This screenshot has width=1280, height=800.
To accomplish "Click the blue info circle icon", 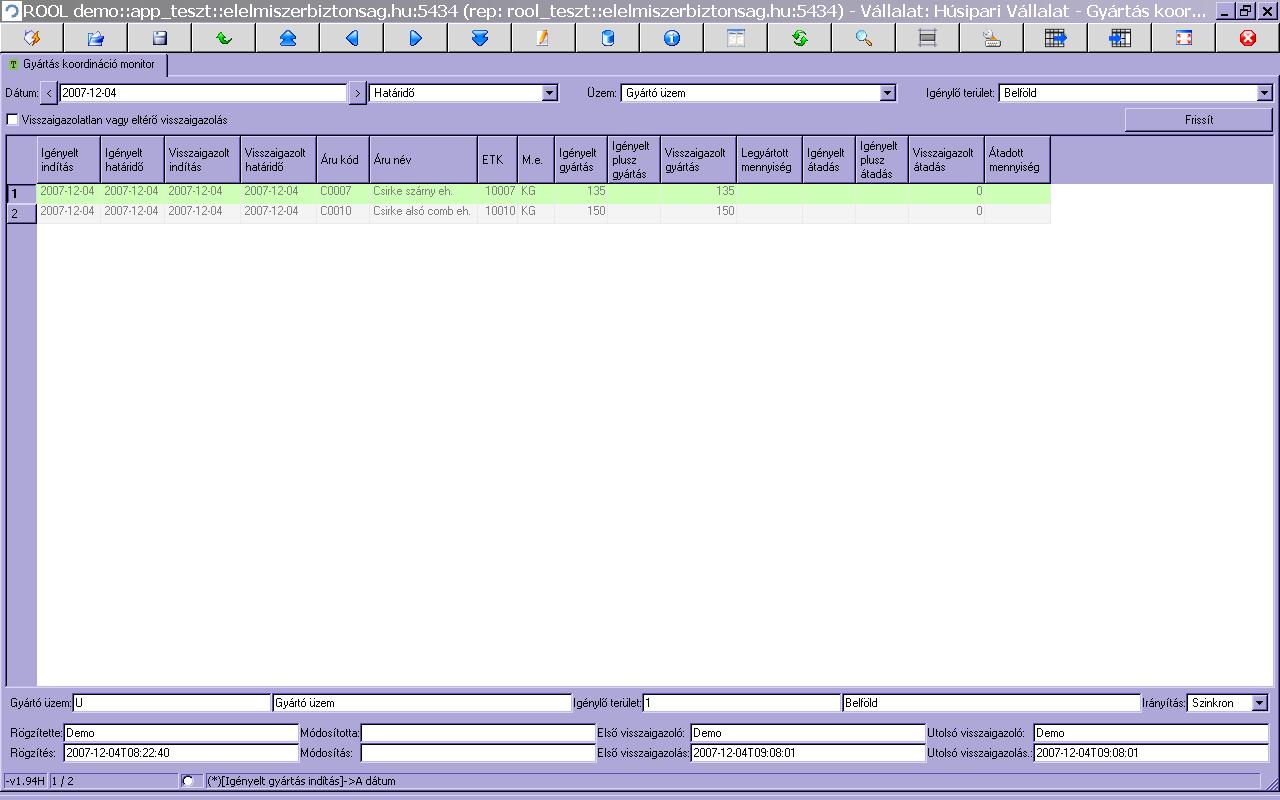I will coord(671,38).
